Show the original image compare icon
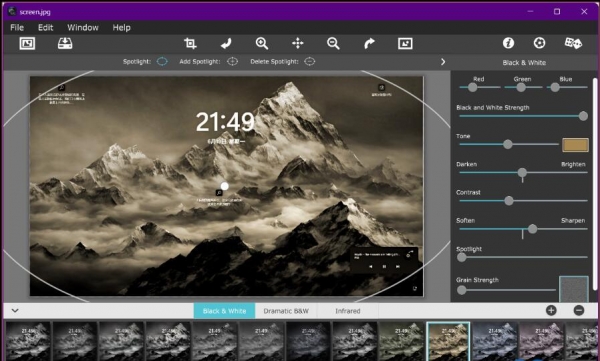The image size is (600, 361). coord(405,43)
